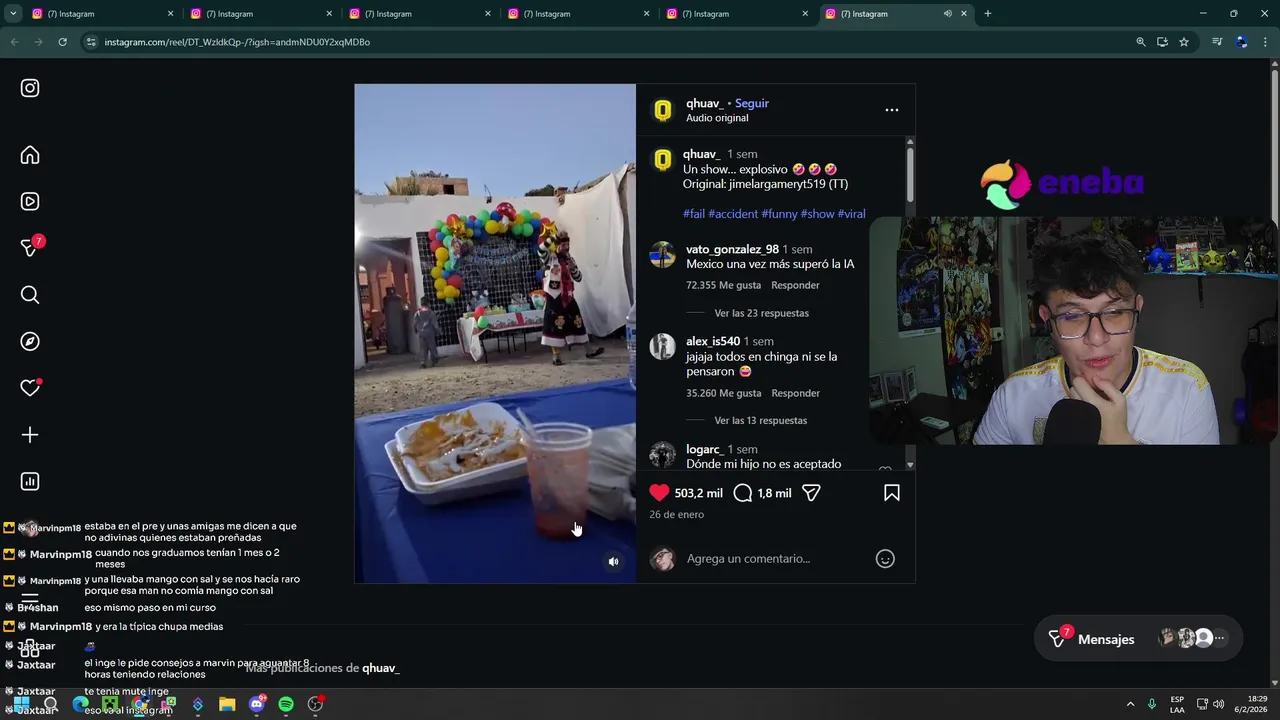Create new post with plus icon

30,435
